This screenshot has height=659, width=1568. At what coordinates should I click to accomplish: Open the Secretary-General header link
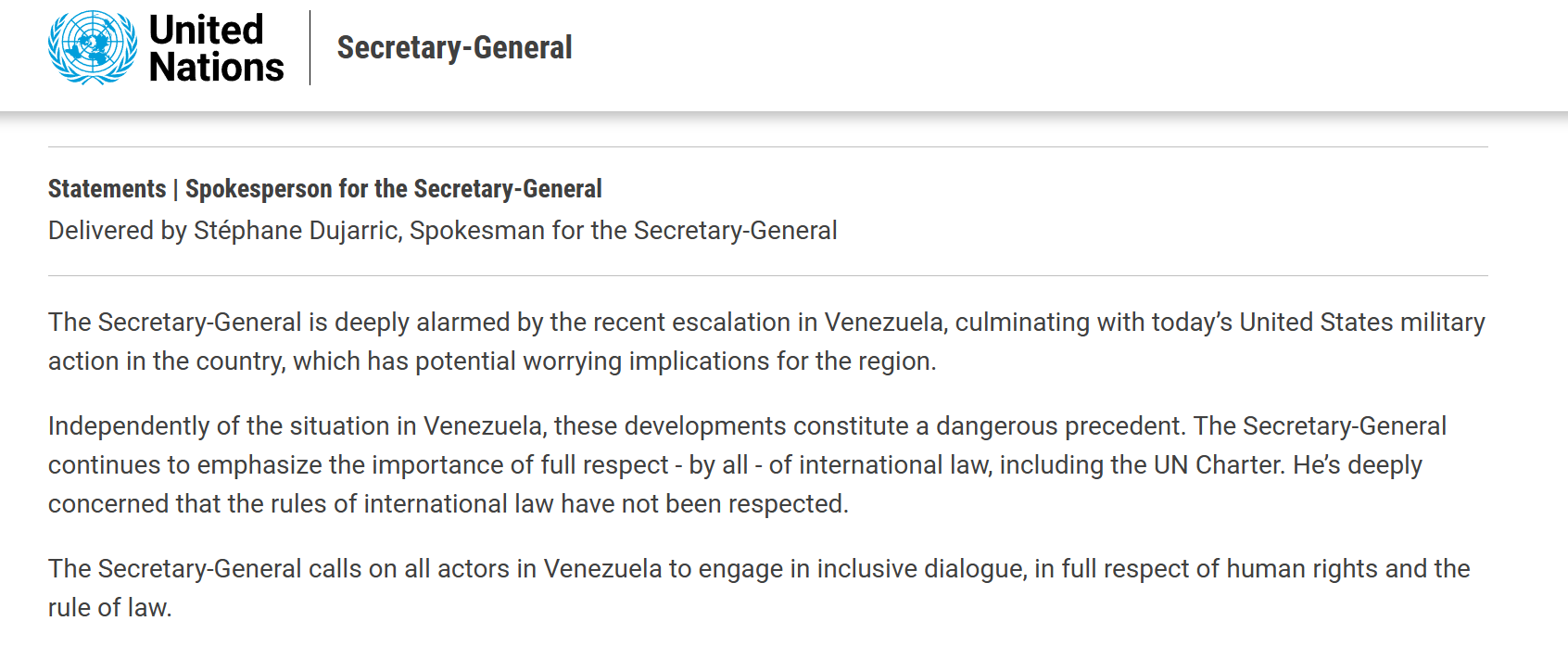point(454,48)
